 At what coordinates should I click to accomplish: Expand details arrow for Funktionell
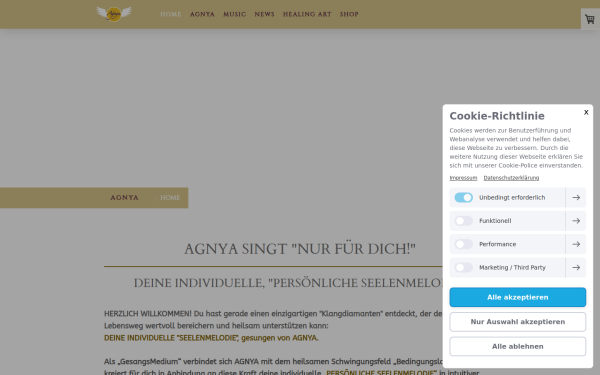pyautogui.click(x=576, y=221)
